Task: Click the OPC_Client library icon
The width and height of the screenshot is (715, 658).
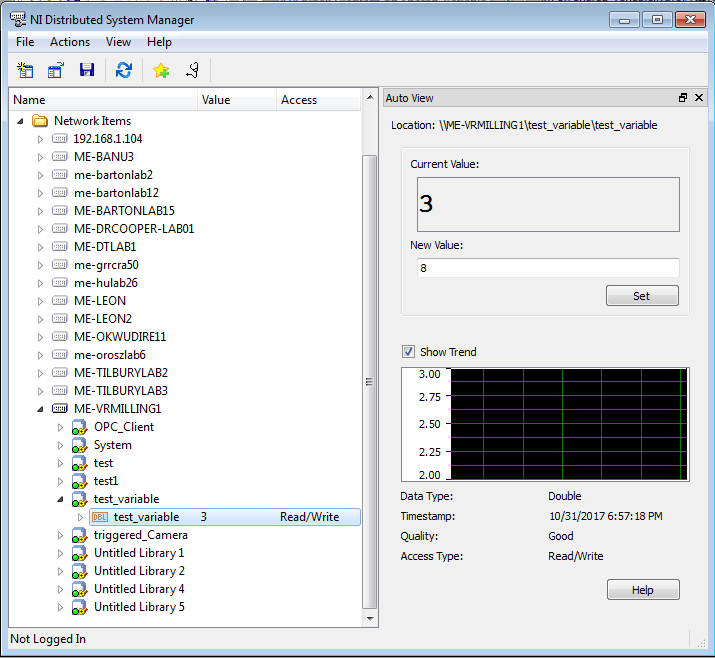Action: tap(79, 427)
